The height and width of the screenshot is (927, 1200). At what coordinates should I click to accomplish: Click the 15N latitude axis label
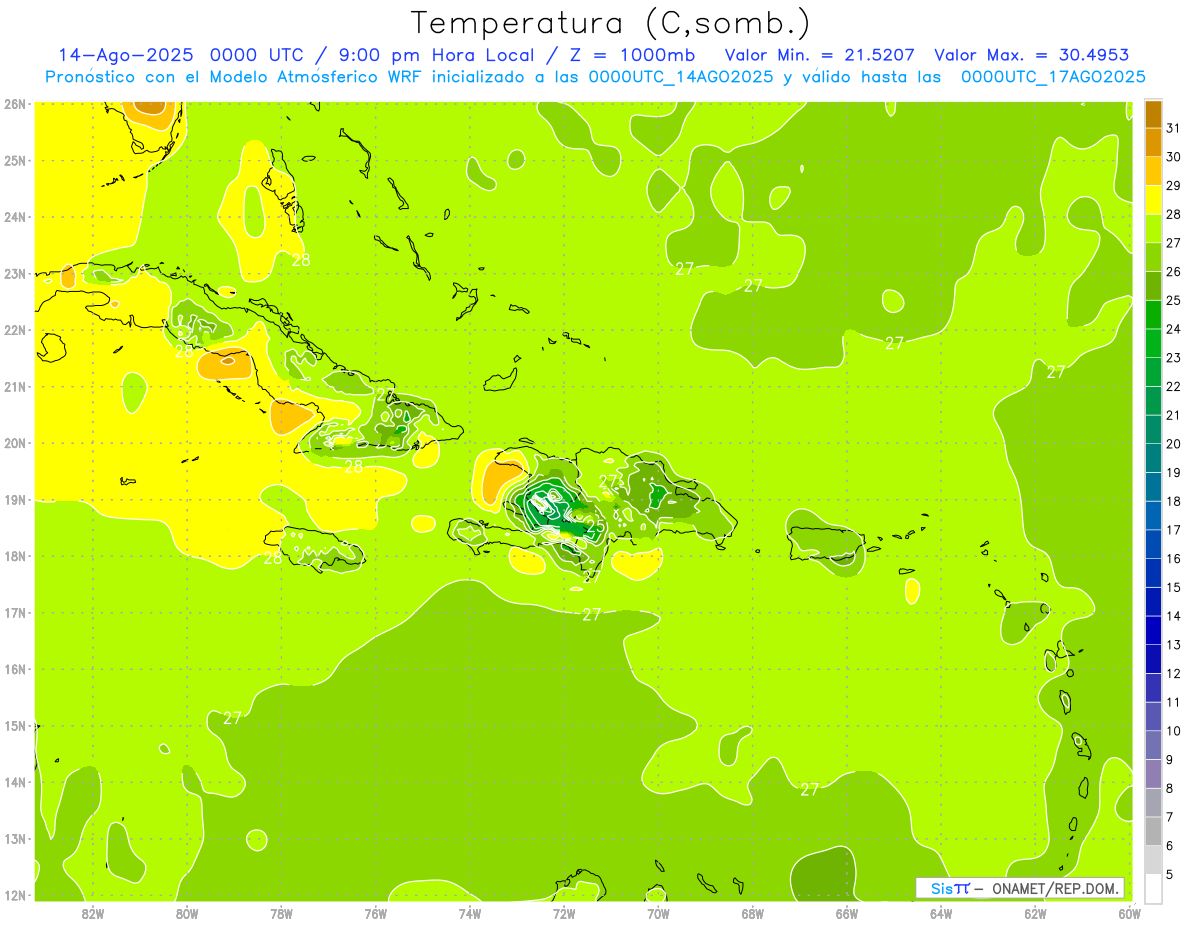[x=15, y=725]
